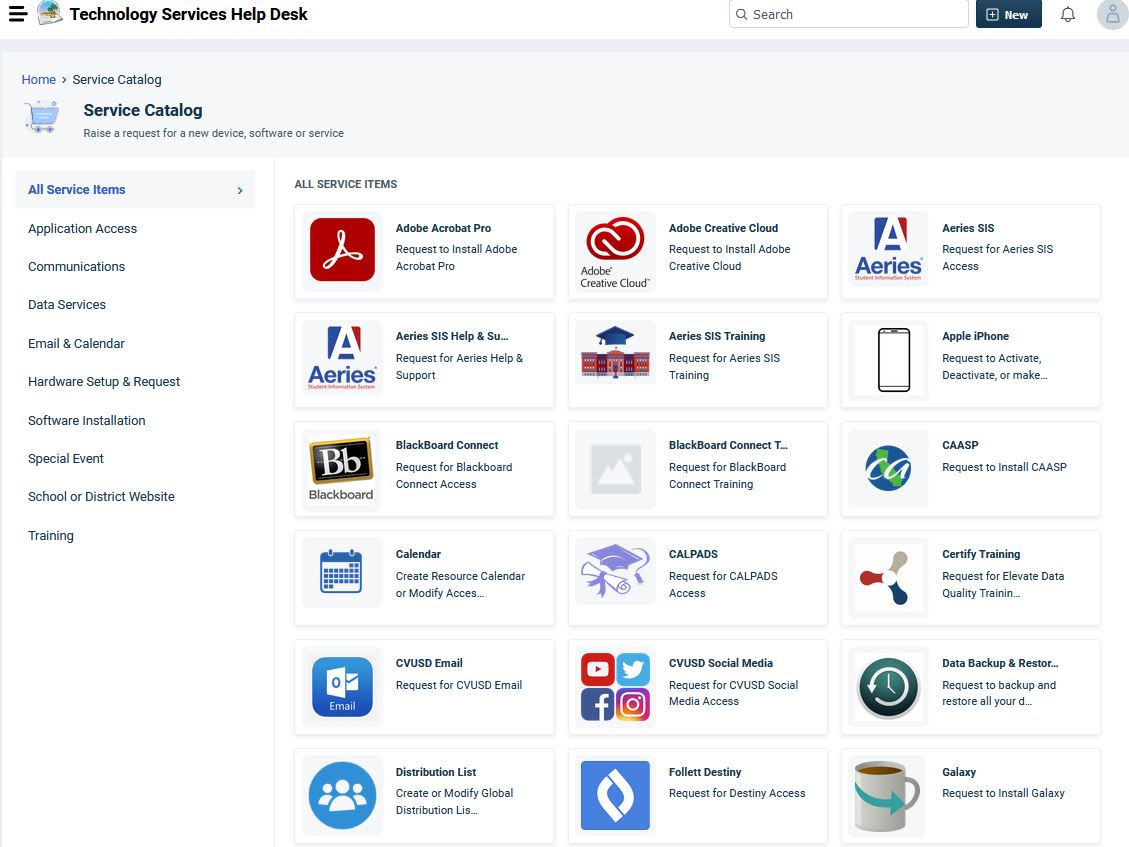Click the CVUSD Email Outlook icon

342,686
